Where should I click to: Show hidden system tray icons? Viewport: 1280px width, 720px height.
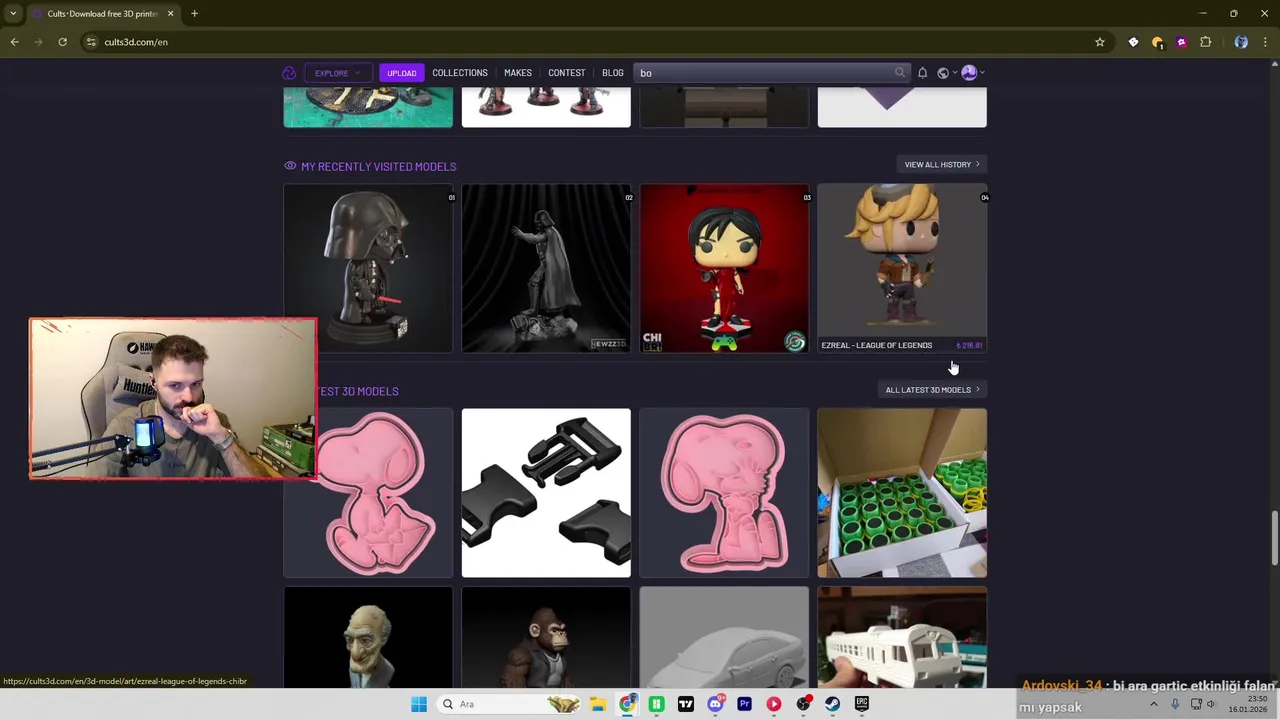[x=1153, y=704]
